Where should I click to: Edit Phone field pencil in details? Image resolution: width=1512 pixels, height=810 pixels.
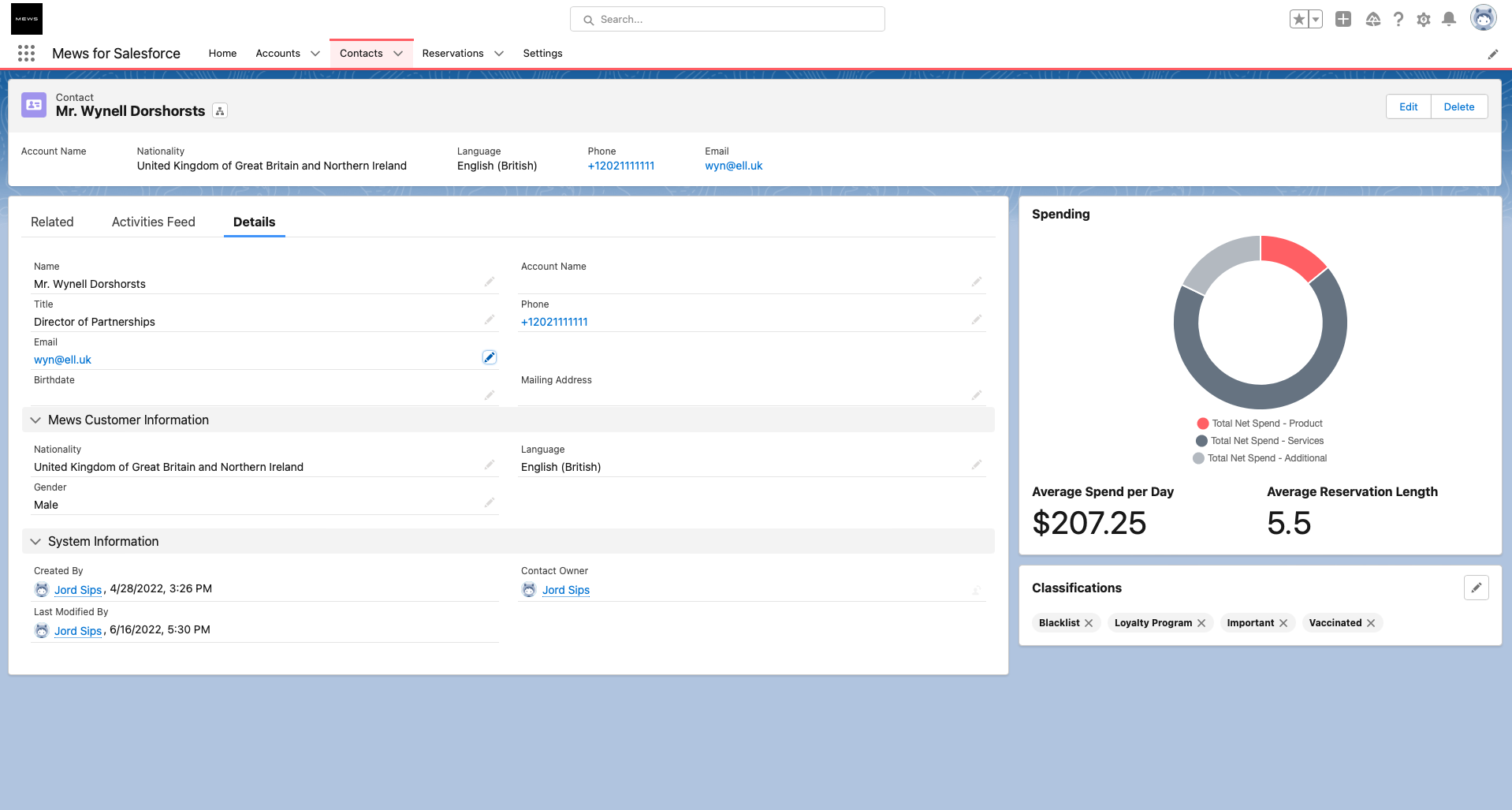pyautogui.click(x=977, y=319)
